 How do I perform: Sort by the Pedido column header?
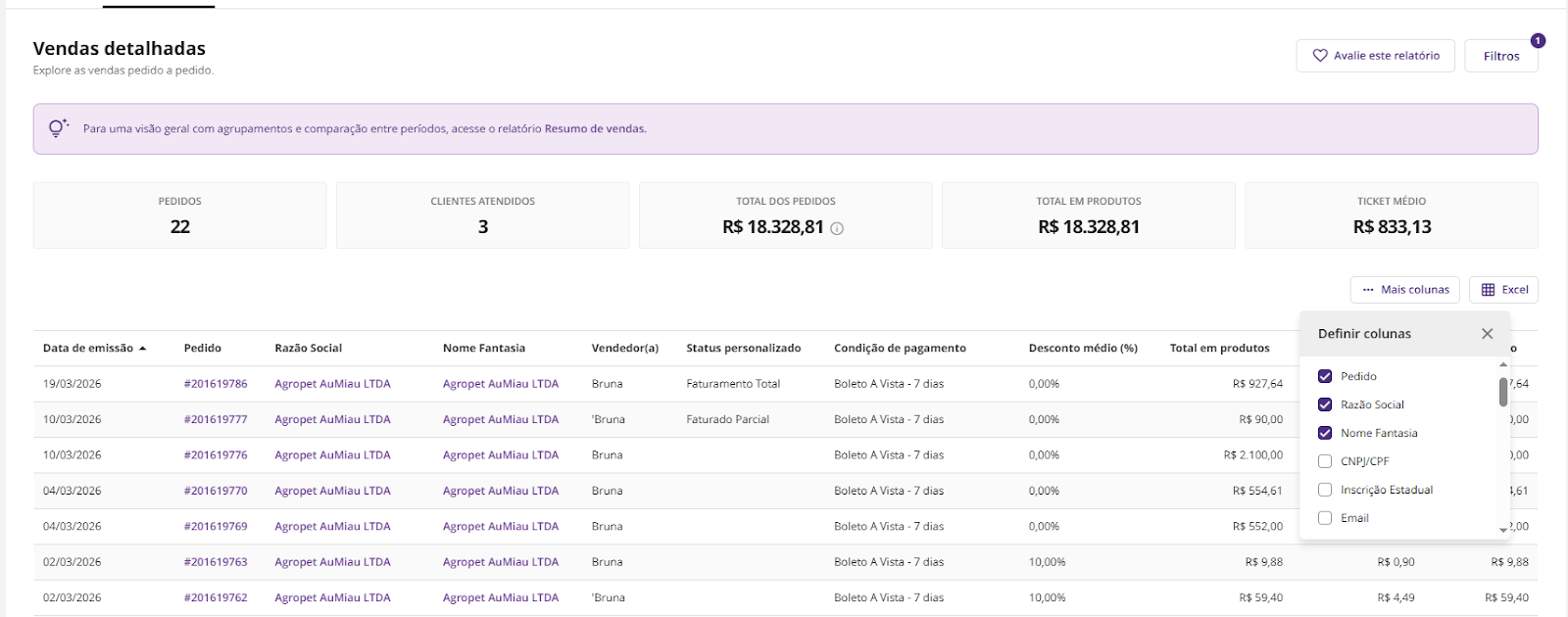[203, 349]
